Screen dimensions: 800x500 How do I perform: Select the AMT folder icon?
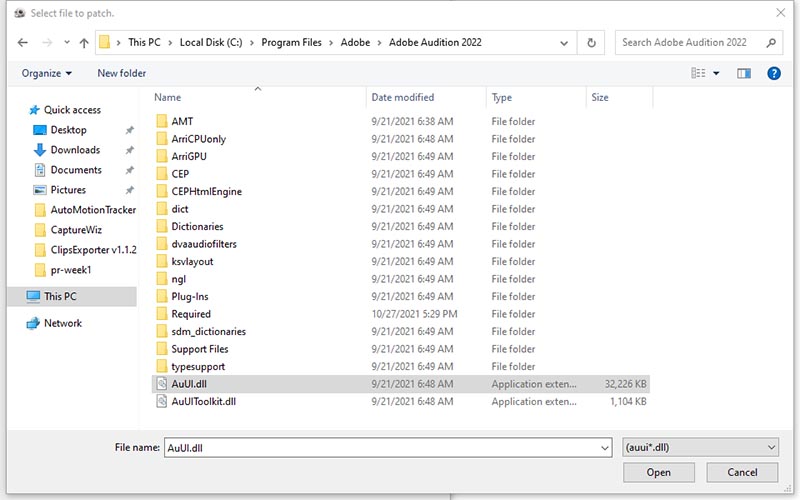[162, 121]
